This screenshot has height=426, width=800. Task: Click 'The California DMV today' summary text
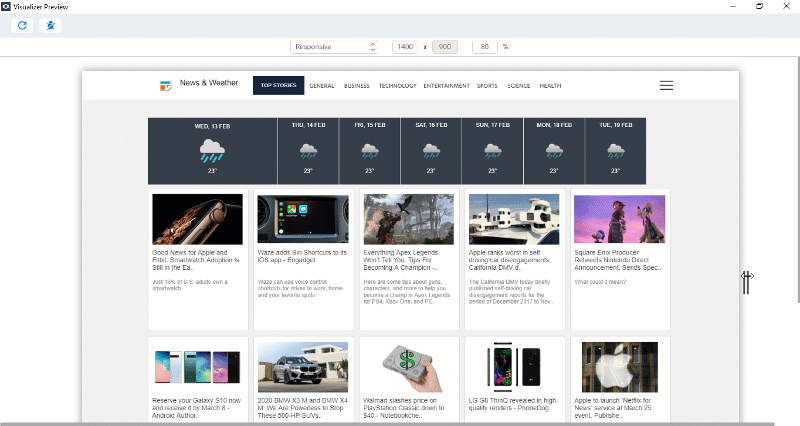[511, 292]
